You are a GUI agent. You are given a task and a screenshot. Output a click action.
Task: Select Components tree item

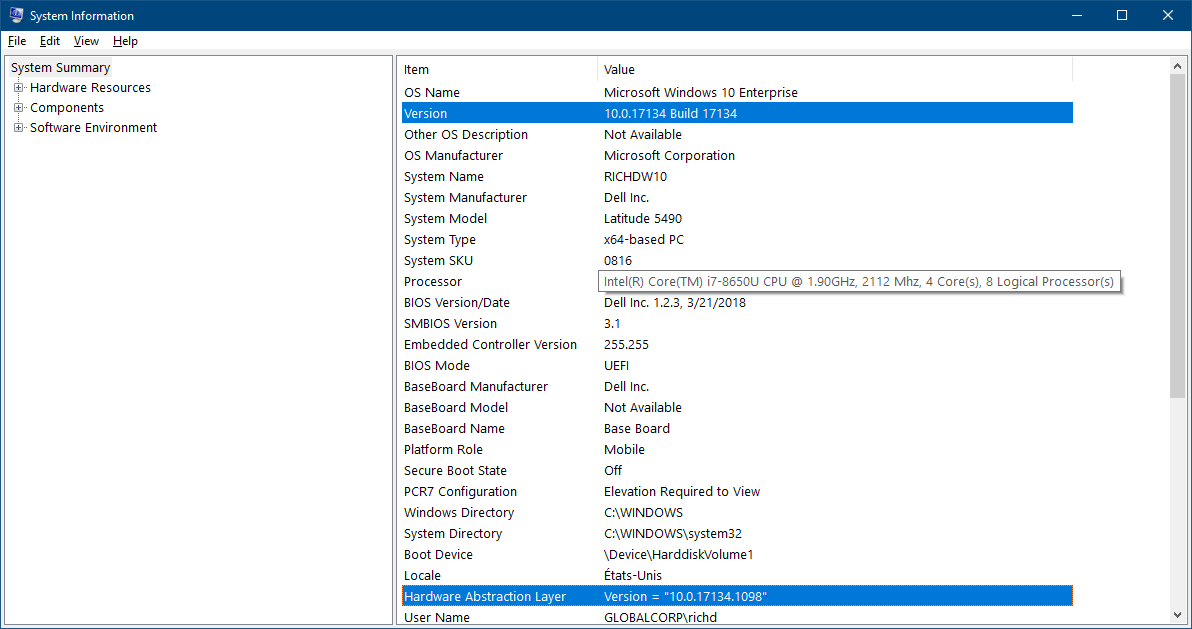pyautogui.click(x=67, y=108)
